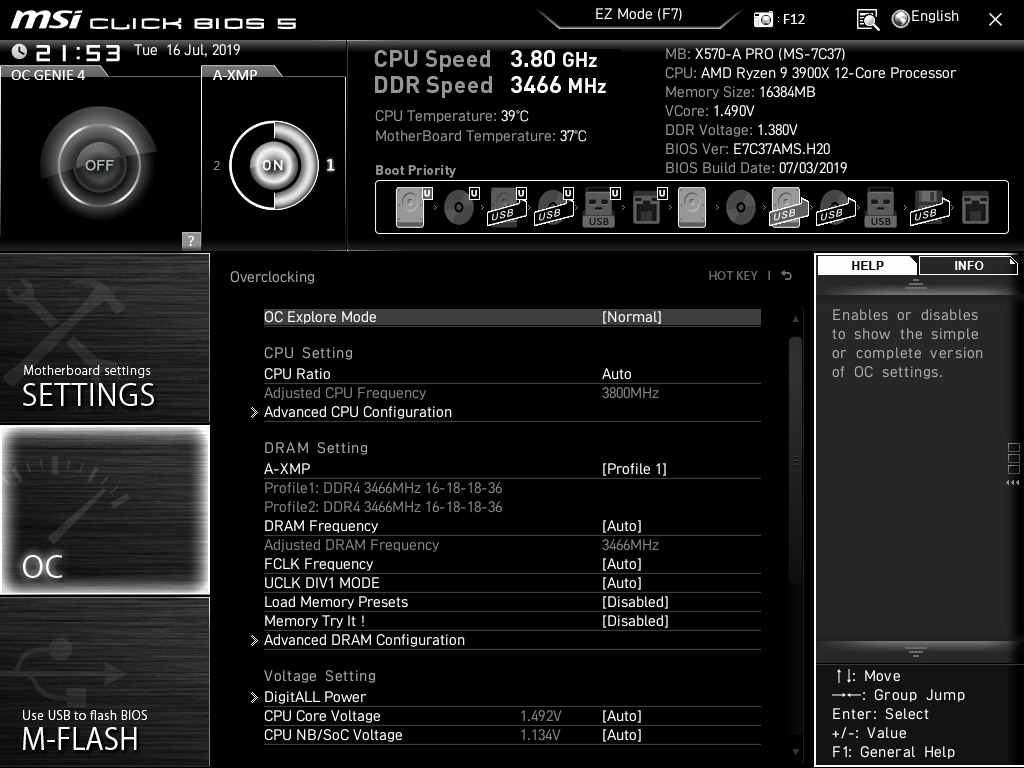Click the A-XMP panel tab label
Screen dimensions: 1024x768
(x=235, y=75)
